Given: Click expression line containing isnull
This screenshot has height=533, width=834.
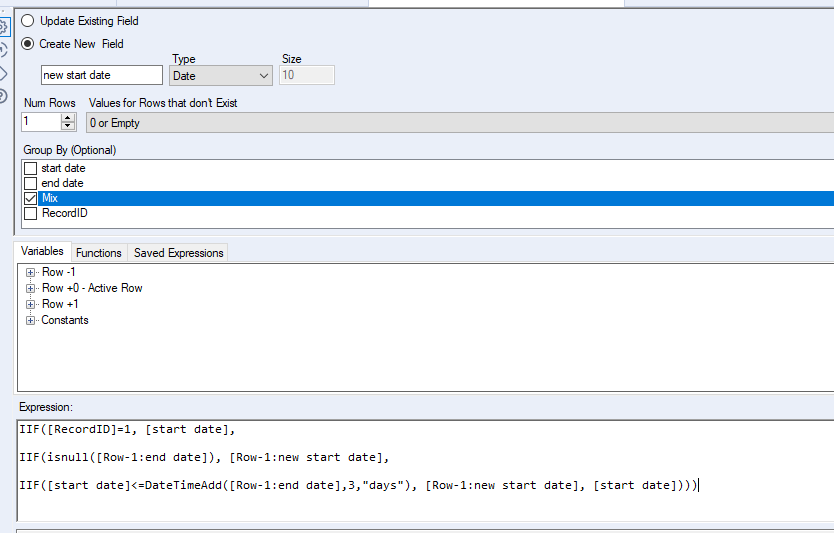Looking at the screenshot, I should click(x=204, y=457).
